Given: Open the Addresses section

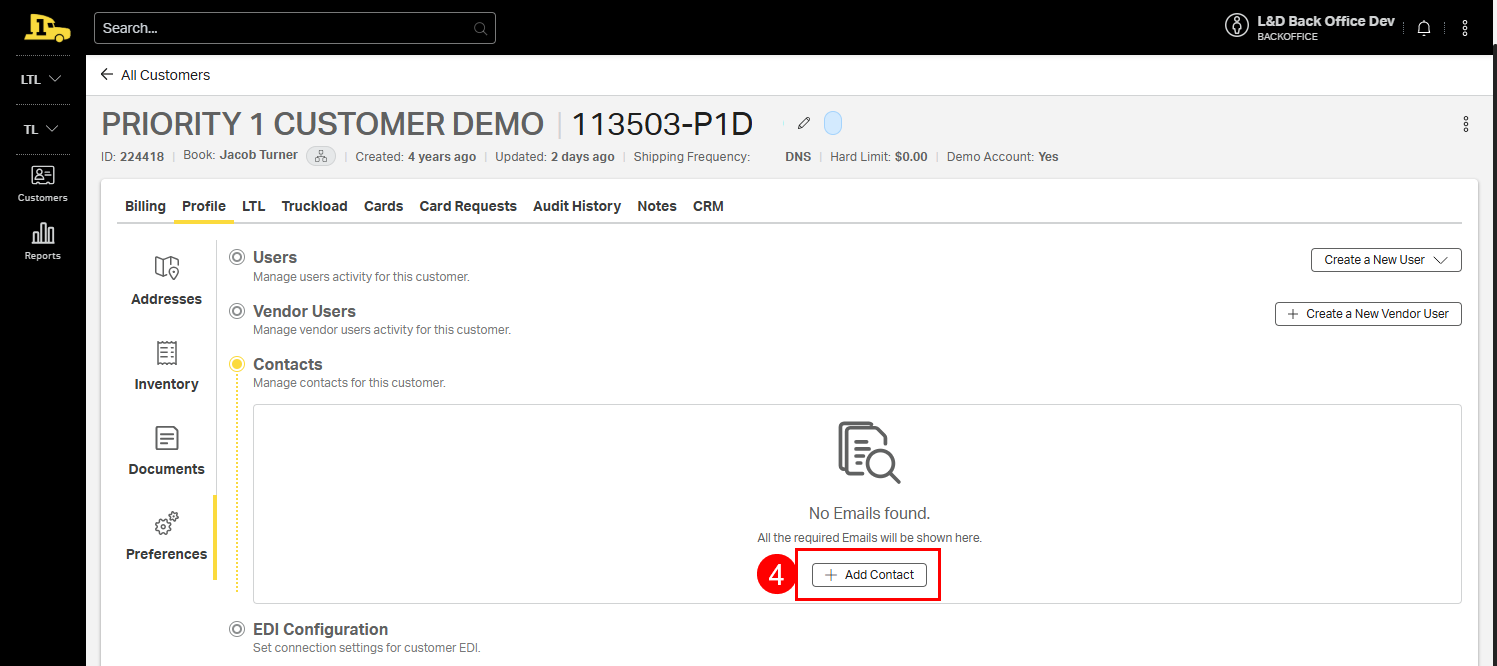Looking at the screenshot, I should pos(166,281).
